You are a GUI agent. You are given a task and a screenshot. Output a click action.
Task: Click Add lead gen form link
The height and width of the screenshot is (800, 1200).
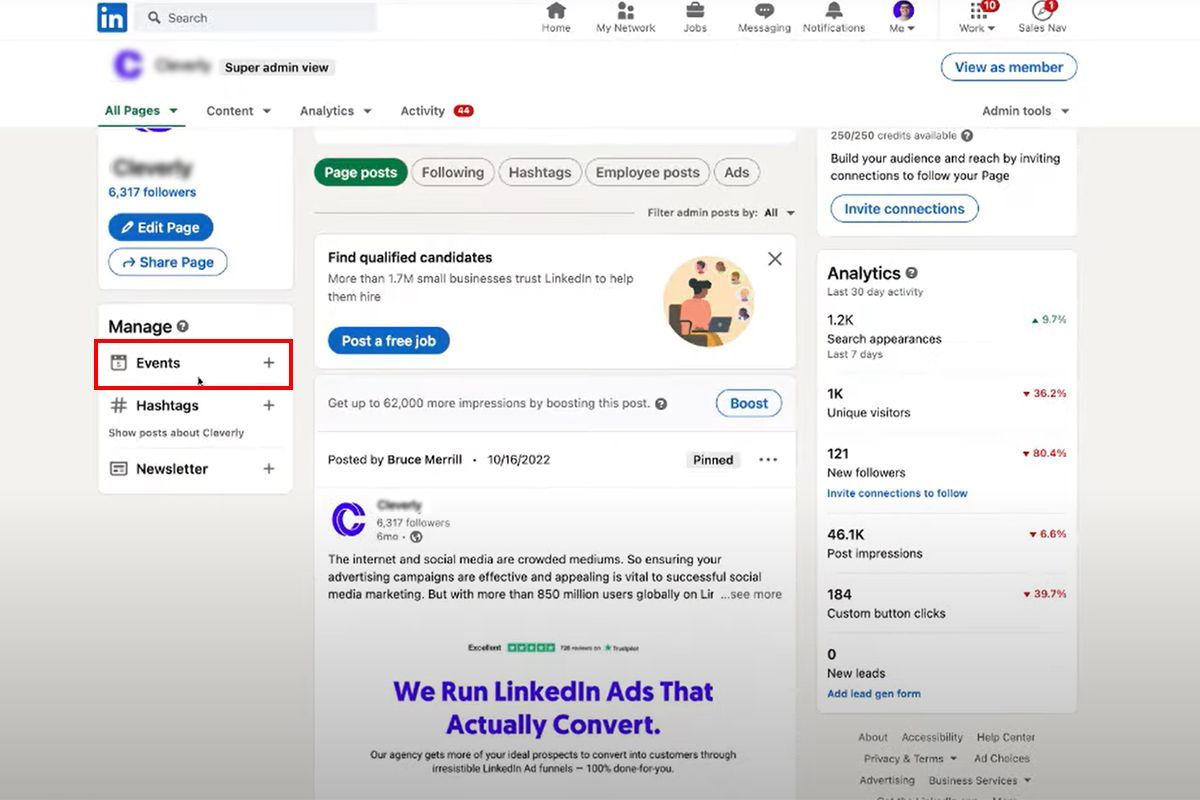874,693
